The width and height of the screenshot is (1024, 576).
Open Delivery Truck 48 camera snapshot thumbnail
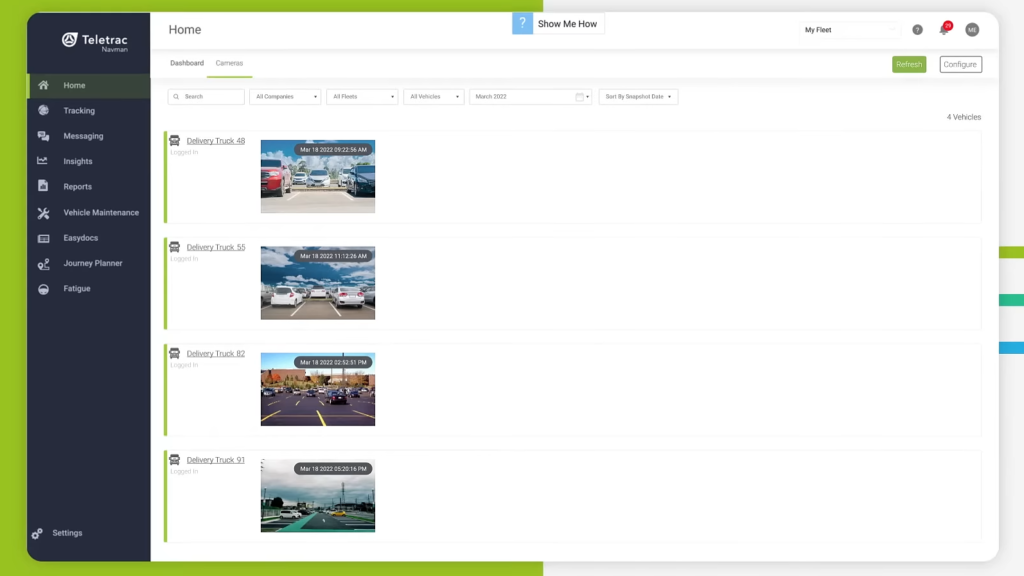pyautogui.click(x=318, y=176)
